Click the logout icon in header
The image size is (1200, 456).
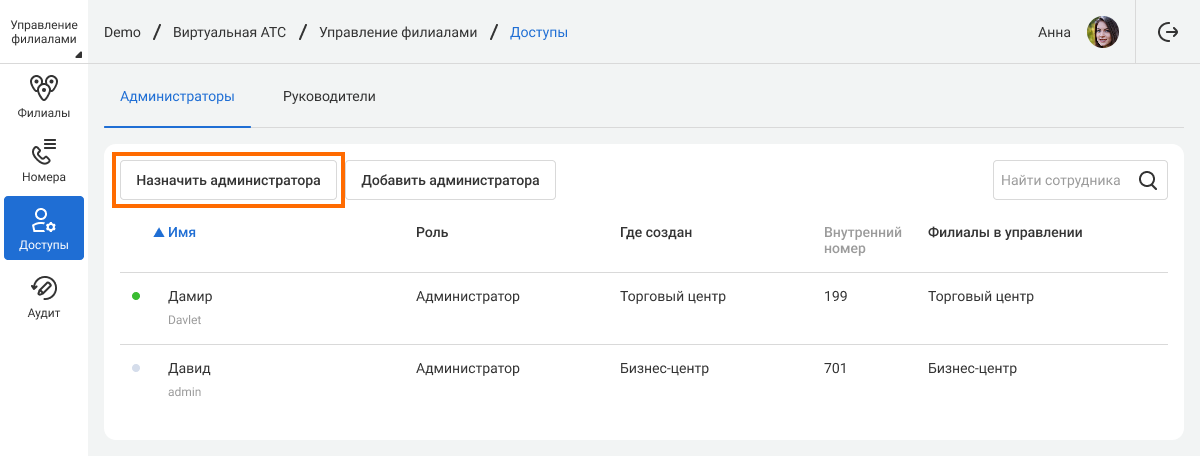(1167, 32)
